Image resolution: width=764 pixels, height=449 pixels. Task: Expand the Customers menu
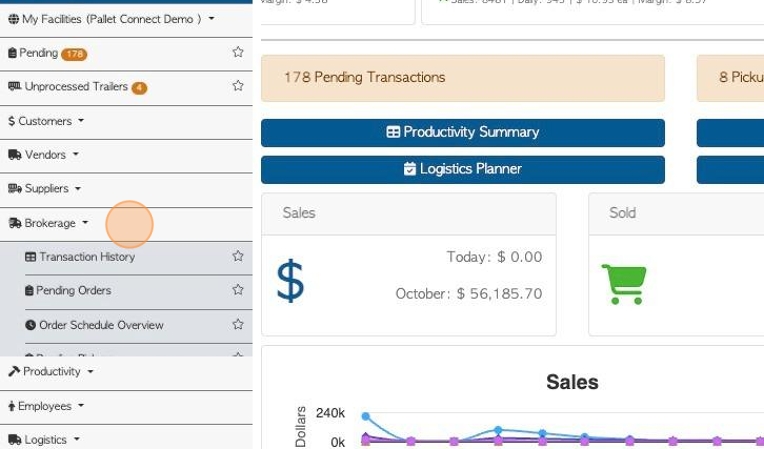pos(46,121)
